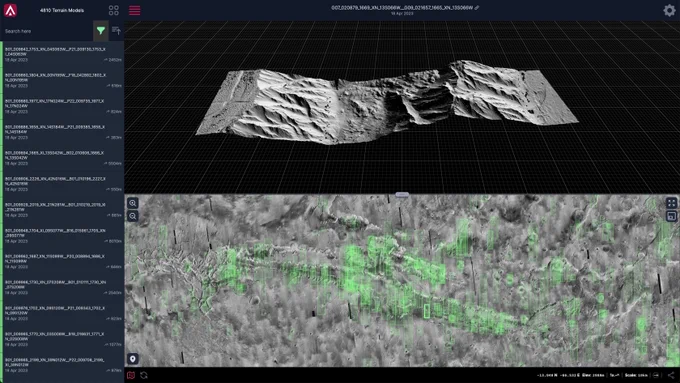Click the edit icon beside model title

(x=477, y=8)
